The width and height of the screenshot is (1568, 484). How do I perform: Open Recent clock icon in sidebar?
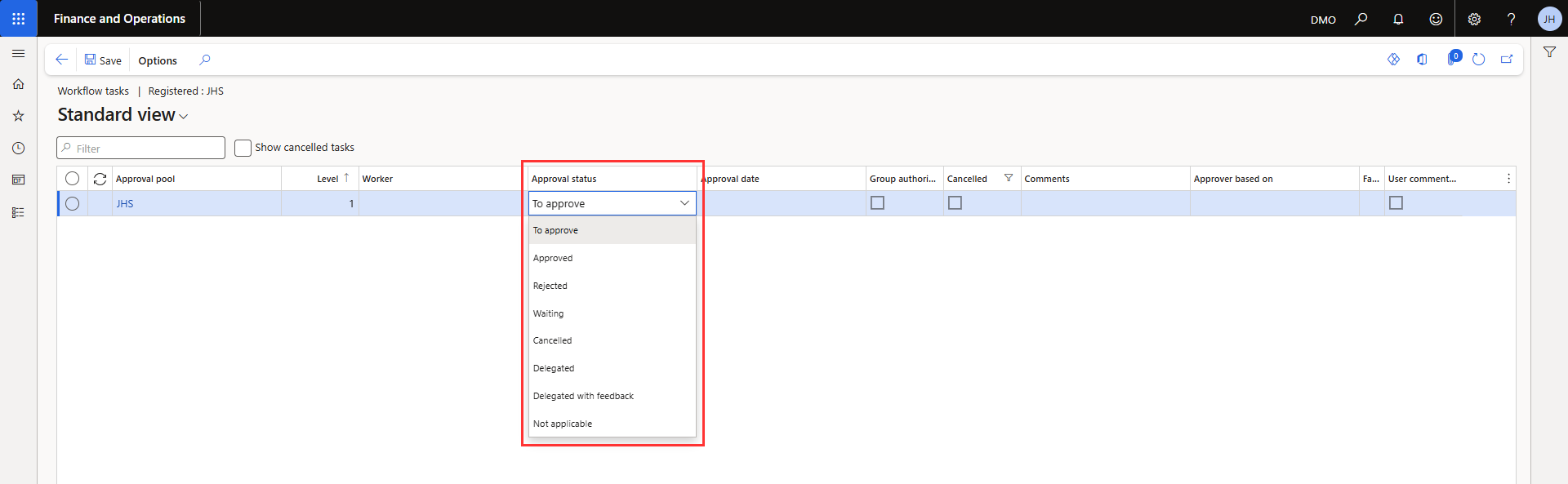(x=18, y=148)
